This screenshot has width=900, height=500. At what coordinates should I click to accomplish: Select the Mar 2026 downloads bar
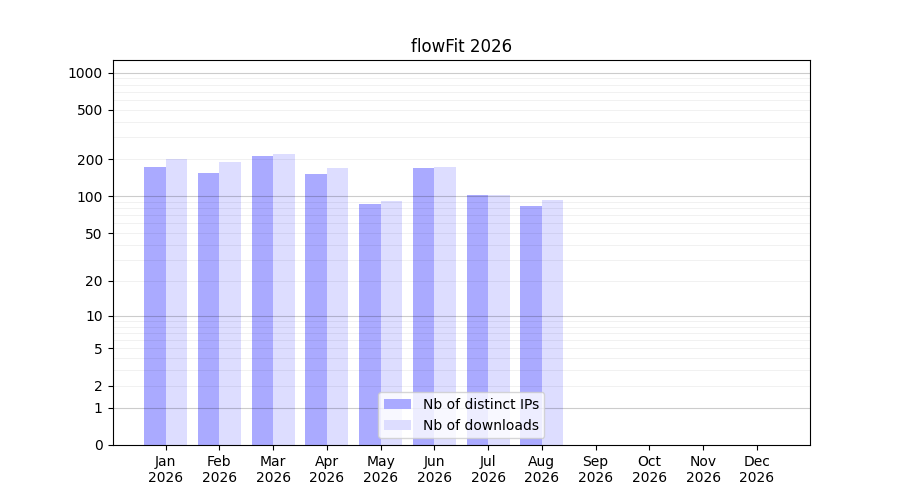point(284,300)
